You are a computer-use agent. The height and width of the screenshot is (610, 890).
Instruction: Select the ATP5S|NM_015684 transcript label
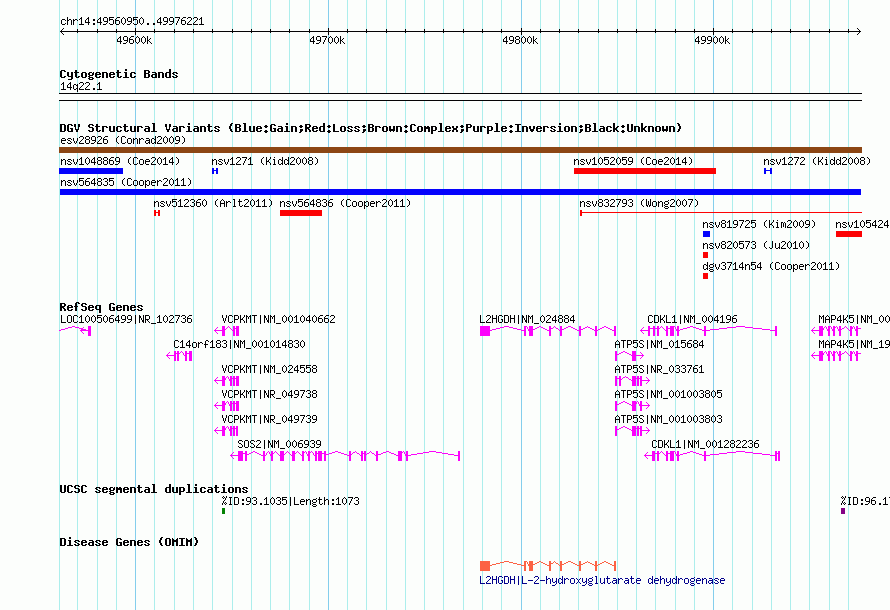659,344
